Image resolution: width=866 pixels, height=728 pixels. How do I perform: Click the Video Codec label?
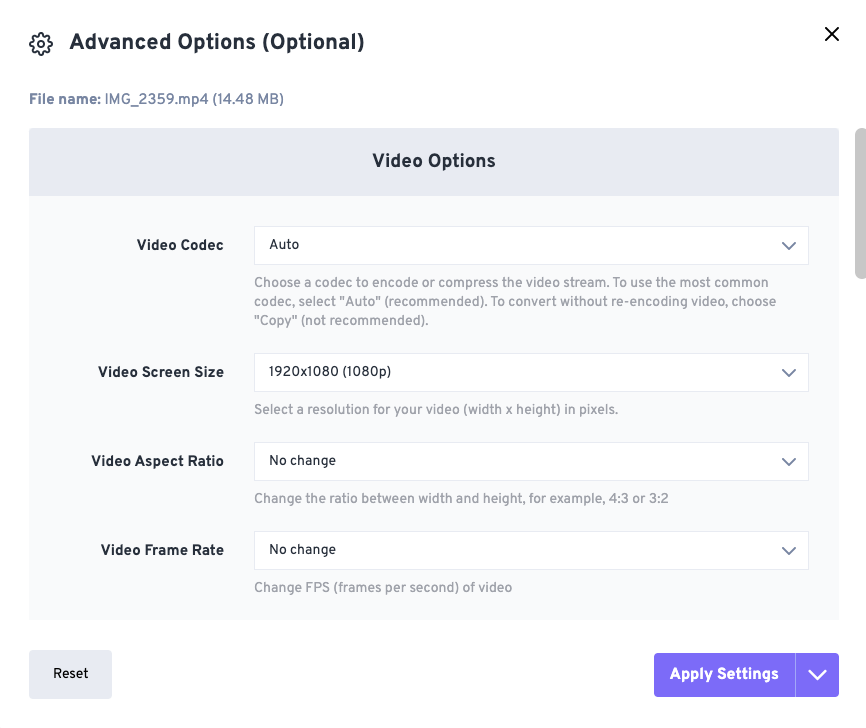point(180,245)
